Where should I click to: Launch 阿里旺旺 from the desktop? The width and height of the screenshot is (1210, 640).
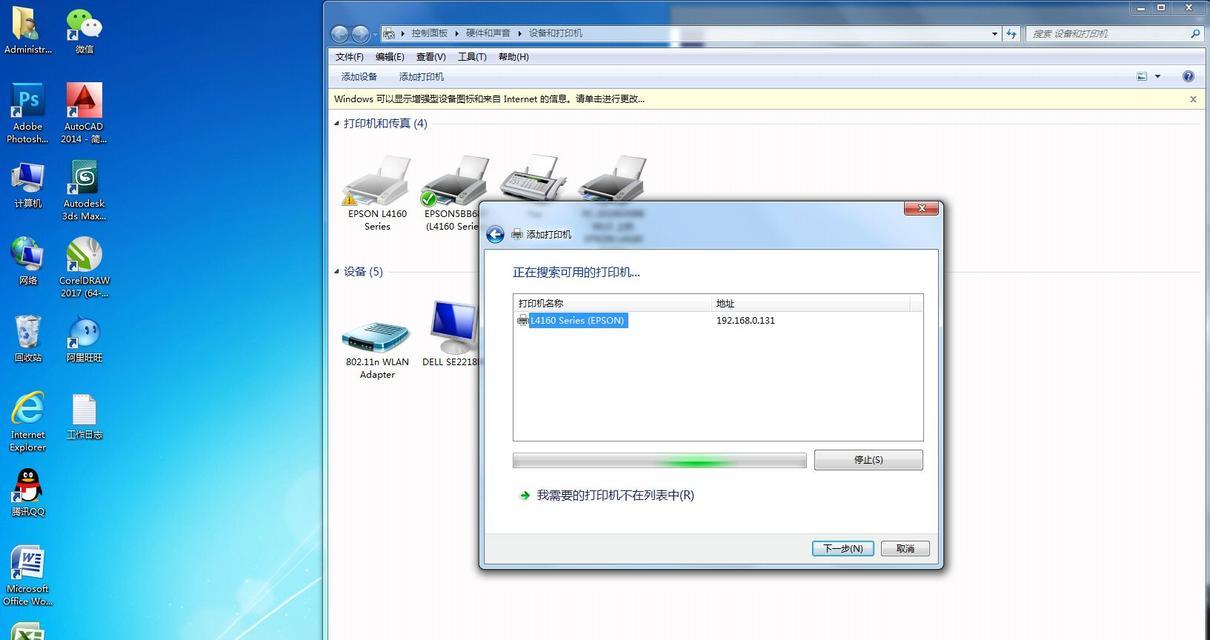[84, 339]
